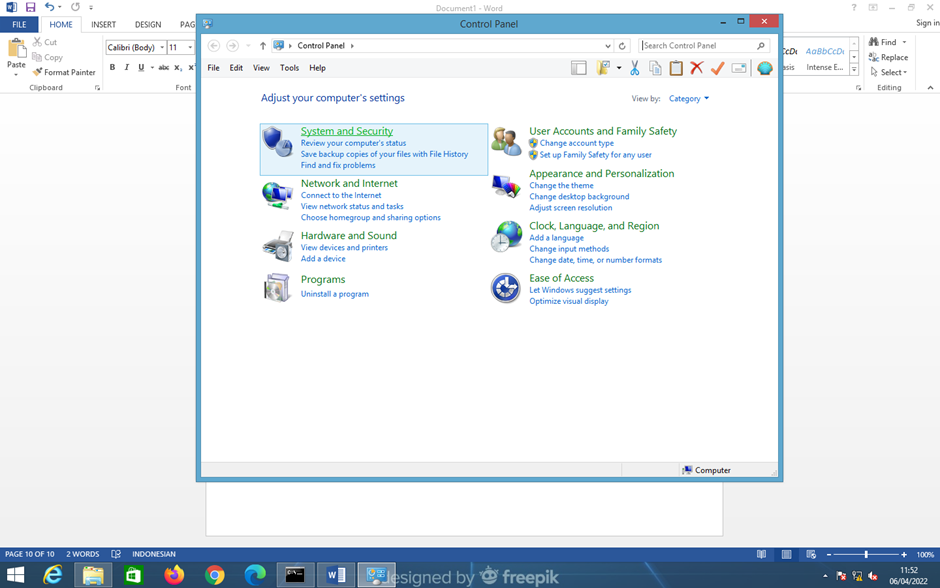Viewport: 940px width, 588px height.
Task: Toggle strikethrough formatting in Word
Action: click(164, 67)
